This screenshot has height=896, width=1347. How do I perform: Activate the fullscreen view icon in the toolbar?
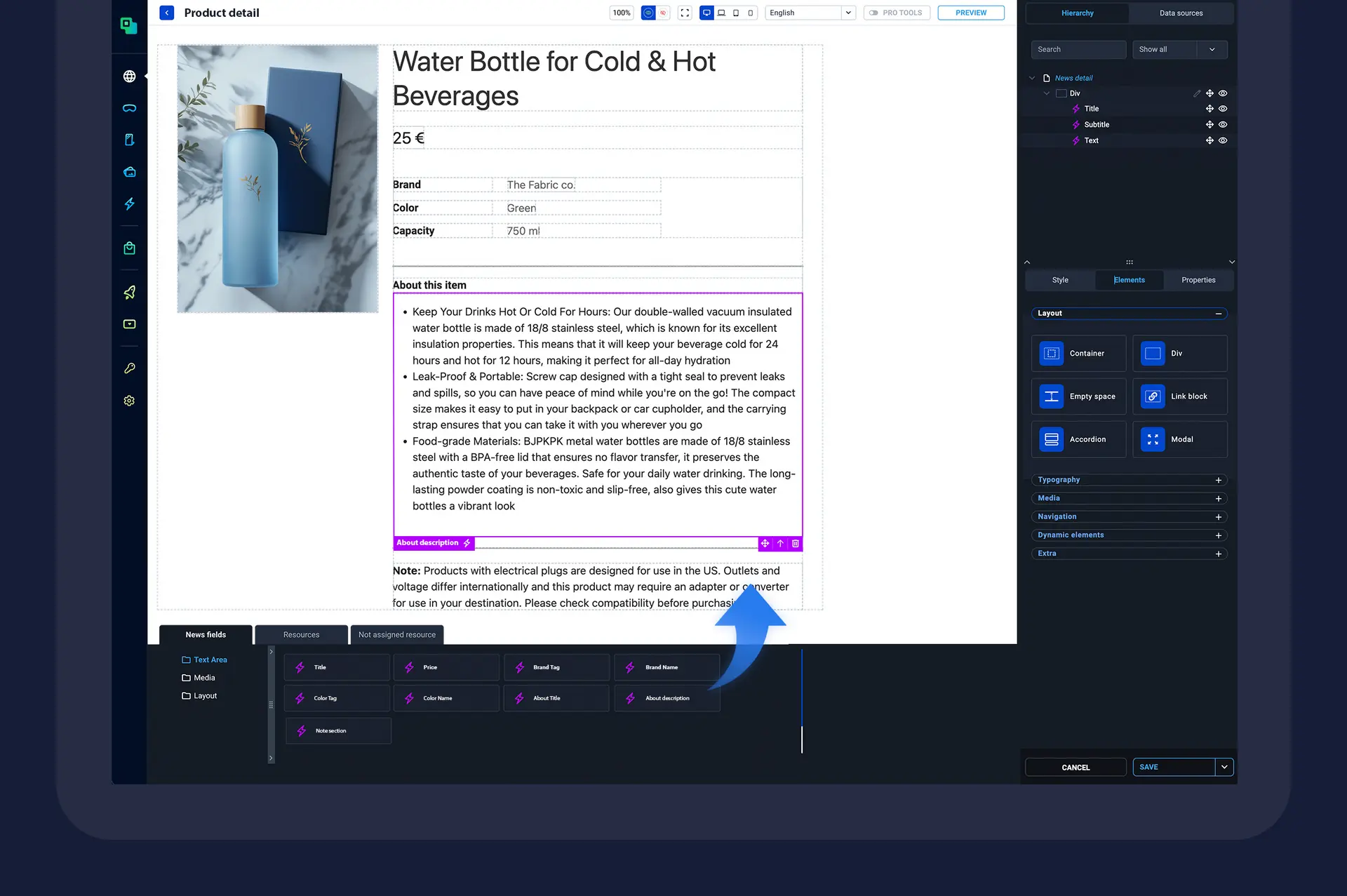(685, 13)
